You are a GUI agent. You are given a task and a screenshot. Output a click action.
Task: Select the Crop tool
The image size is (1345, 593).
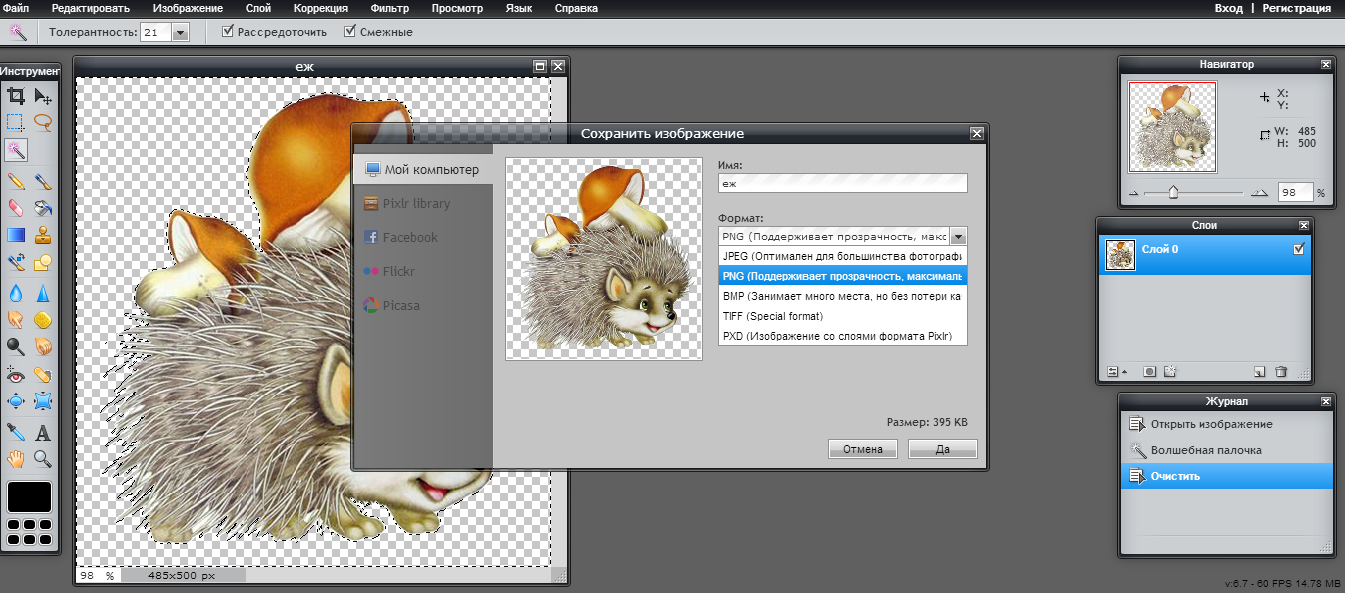pos(16,96)
